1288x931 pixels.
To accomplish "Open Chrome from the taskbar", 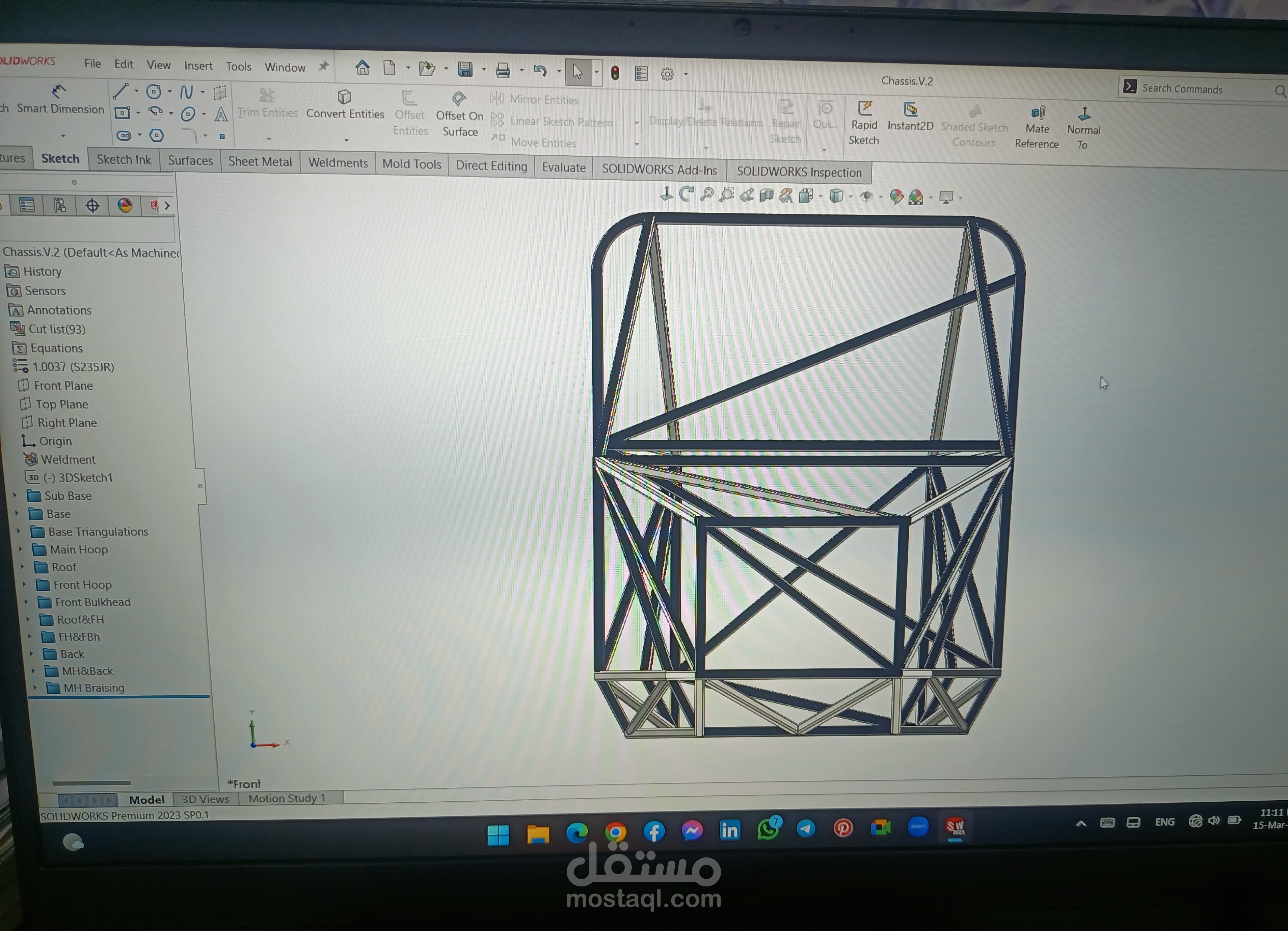I will click(615, 832).
